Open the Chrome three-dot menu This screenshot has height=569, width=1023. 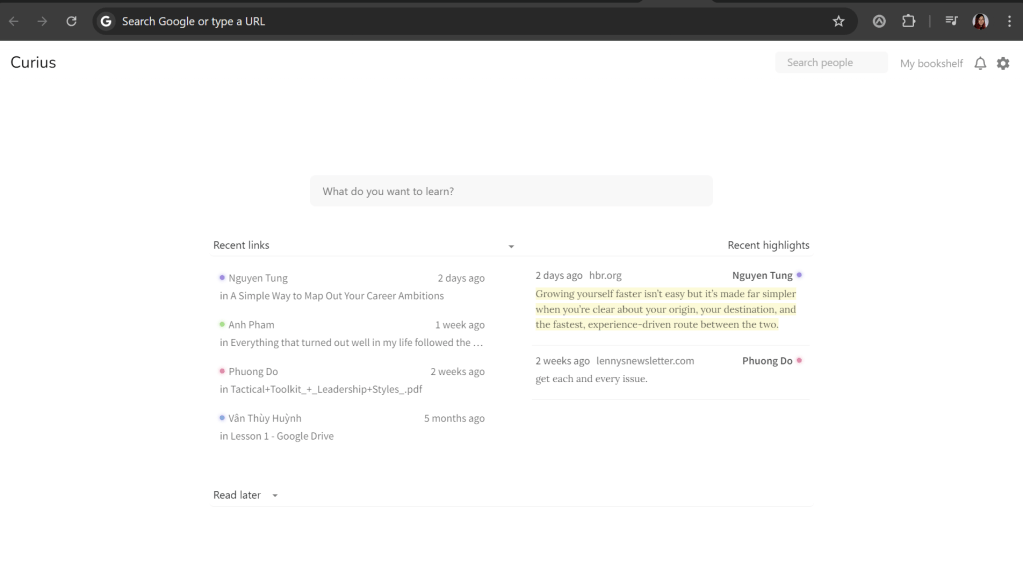(x=1008, y=21)
